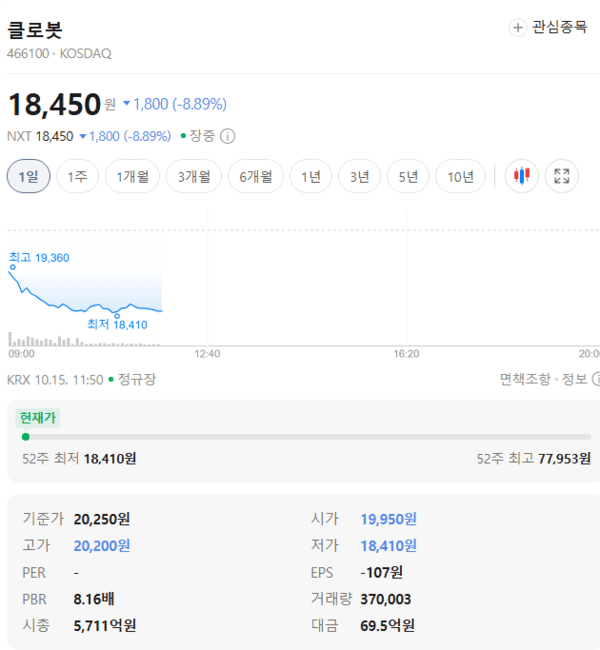Select the 1주 period tab

coord(78,176)
